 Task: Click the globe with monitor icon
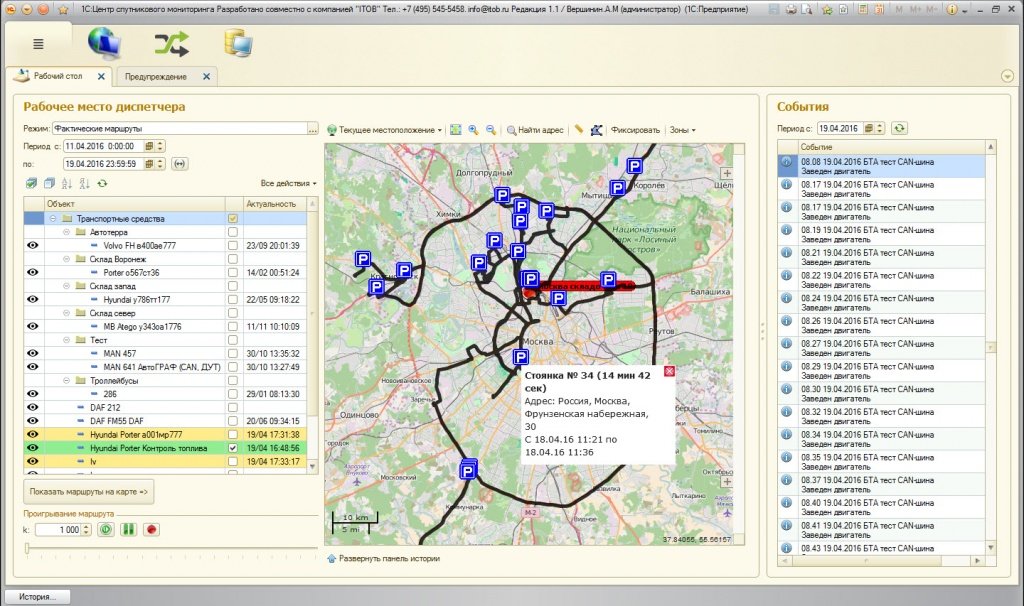point(104,43)
